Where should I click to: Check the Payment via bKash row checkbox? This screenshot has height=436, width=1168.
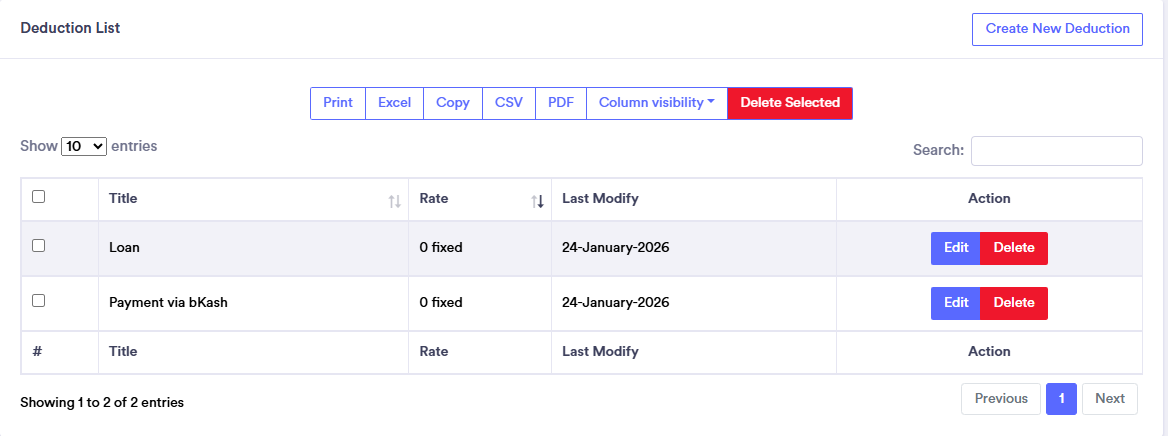coord(39,300)
